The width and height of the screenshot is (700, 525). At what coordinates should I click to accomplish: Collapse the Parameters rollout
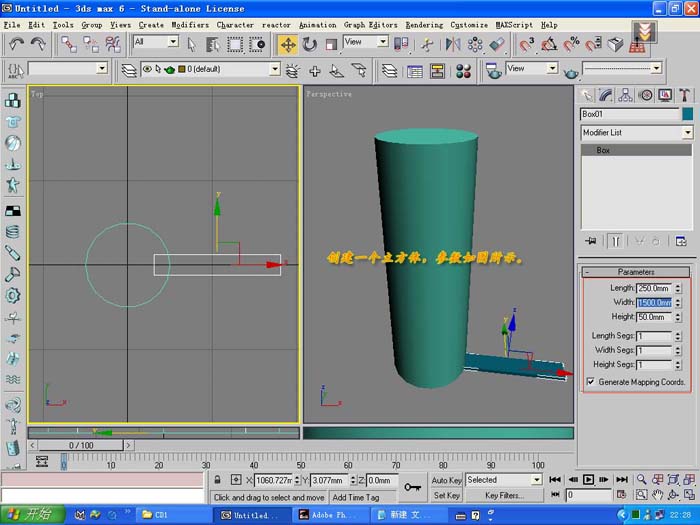click(x=636, y=272)
